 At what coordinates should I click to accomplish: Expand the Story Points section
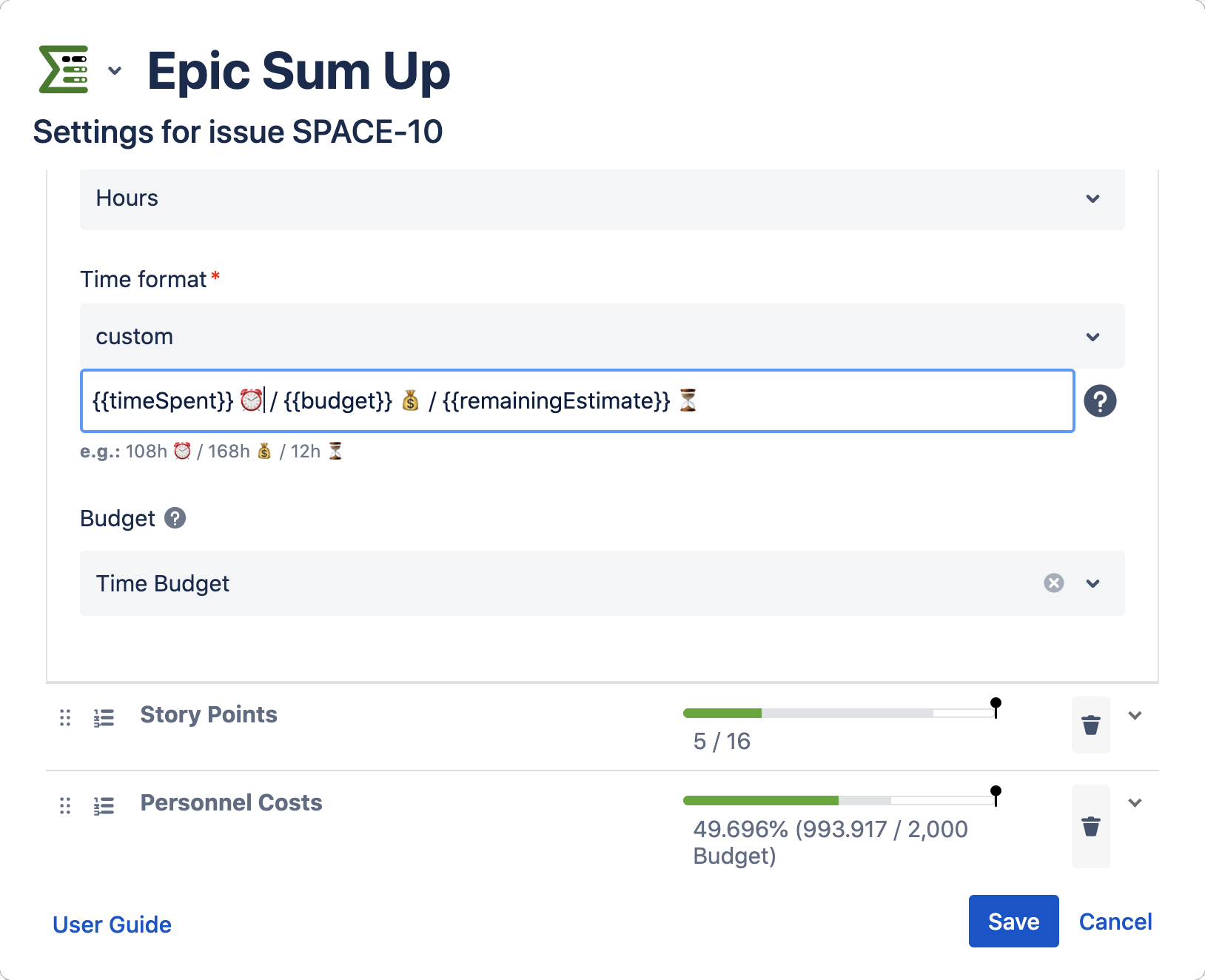pyautogui.click(x=1135, y=715)
